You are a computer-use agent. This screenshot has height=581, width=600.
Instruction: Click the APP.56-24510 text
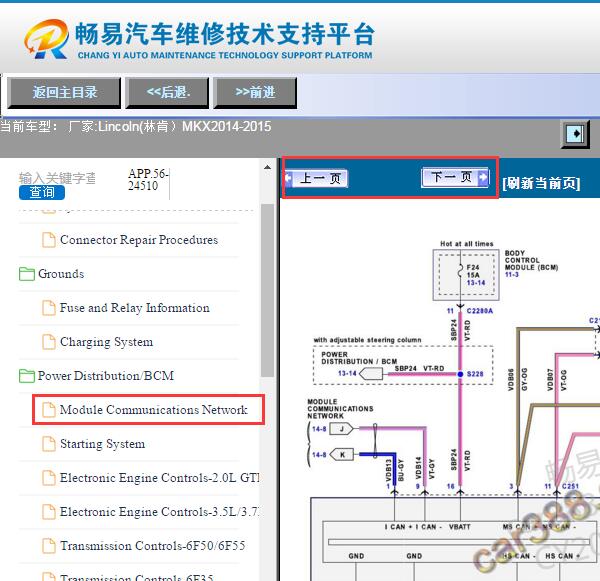(x=148, y=180)
